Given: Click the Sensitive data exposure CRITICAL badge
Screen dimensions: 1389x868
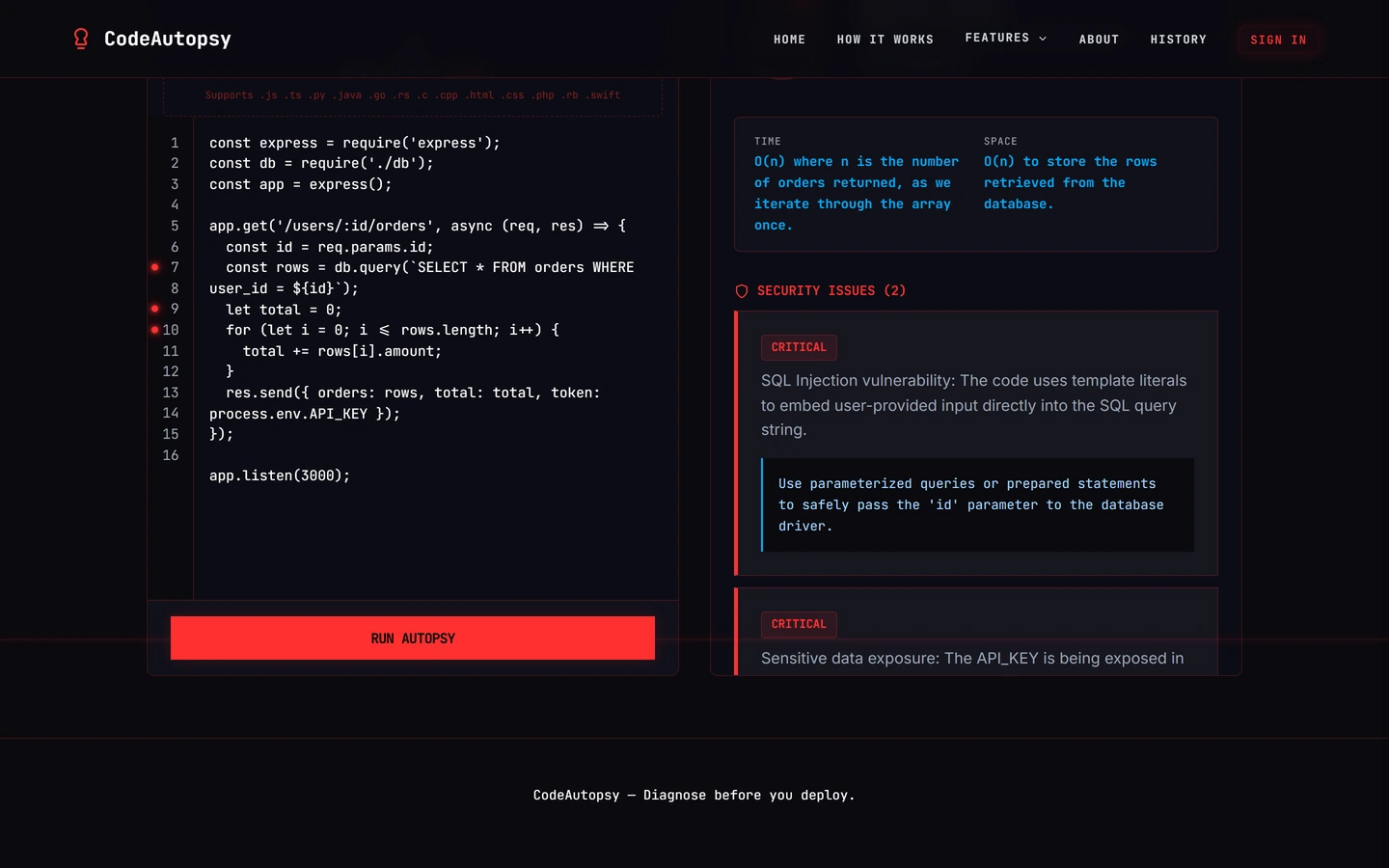Looking at the screenshot, I should coord(799,624).
